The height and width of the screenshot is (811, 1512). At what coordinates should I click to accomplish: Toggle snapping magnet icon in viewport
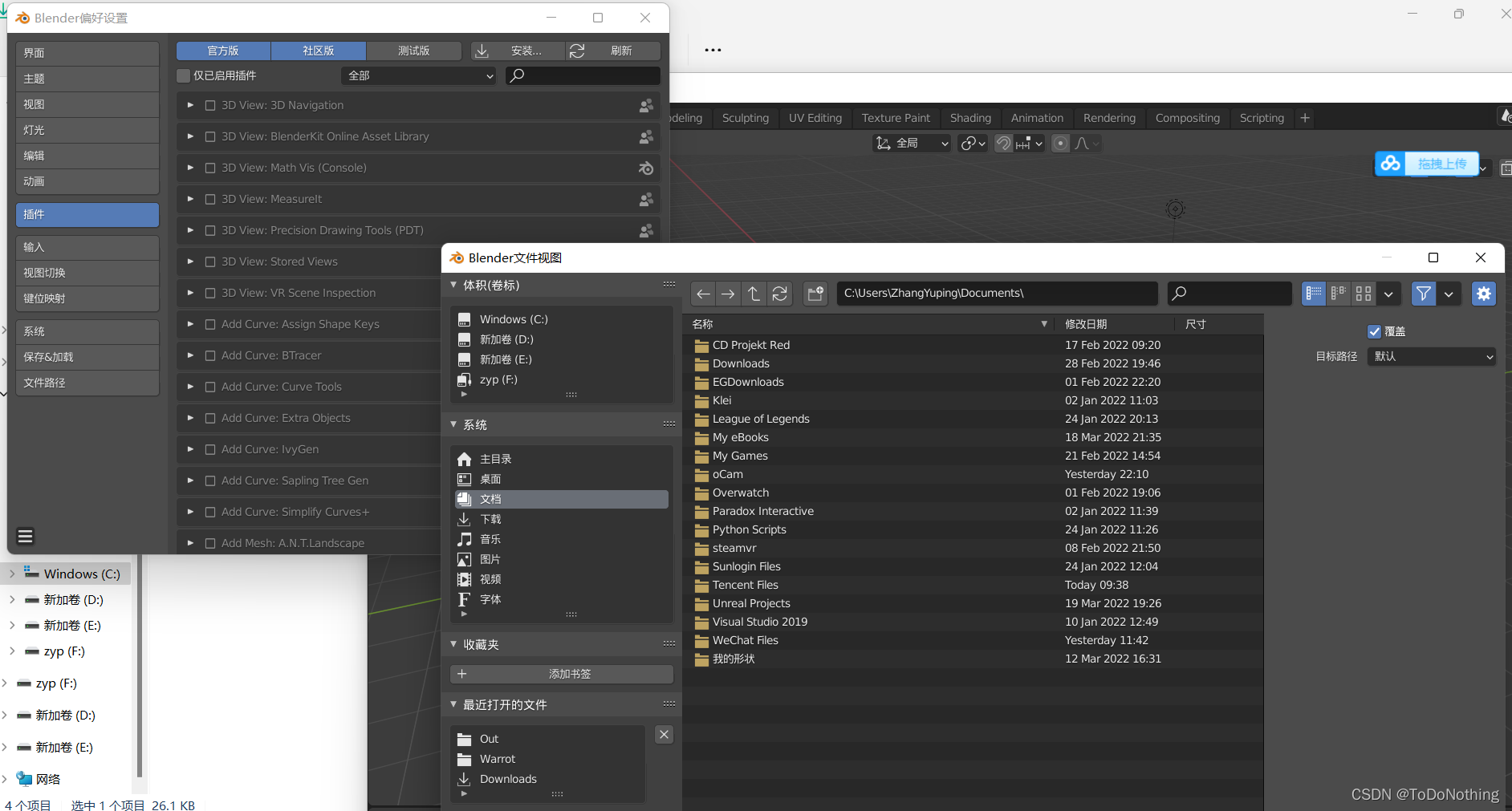click(x=1003, y=143)
